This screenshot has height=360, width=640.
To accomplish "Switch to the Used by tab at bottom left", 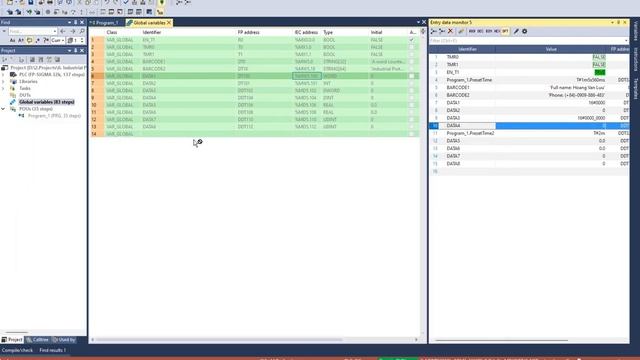I will click(x=64, y=340).
